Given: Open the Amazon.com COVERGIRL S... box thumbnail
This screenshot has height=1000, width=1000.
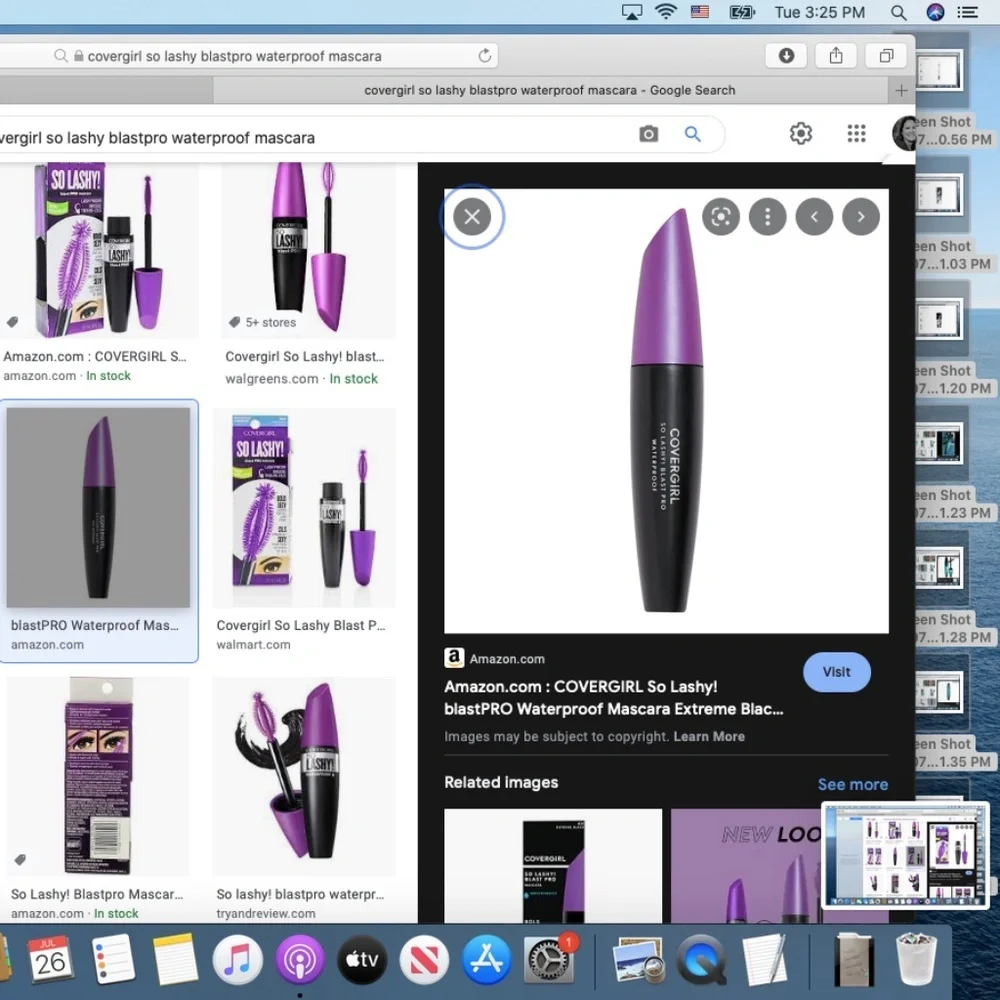Looking at the screenshot, I should (99, 250).
